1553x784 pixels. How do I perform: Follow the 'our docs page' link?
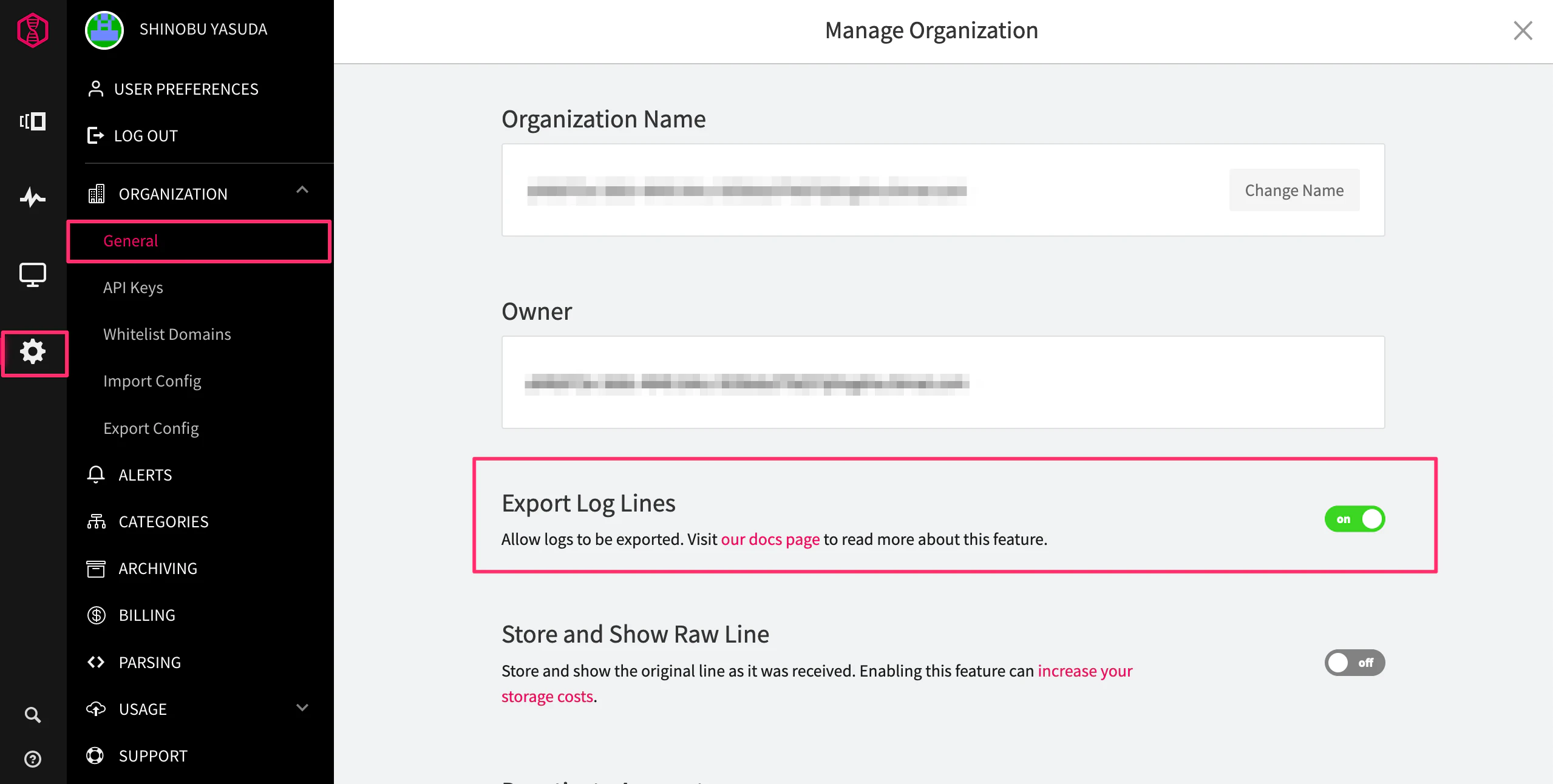pyautogui.click(x=770, y=539)
